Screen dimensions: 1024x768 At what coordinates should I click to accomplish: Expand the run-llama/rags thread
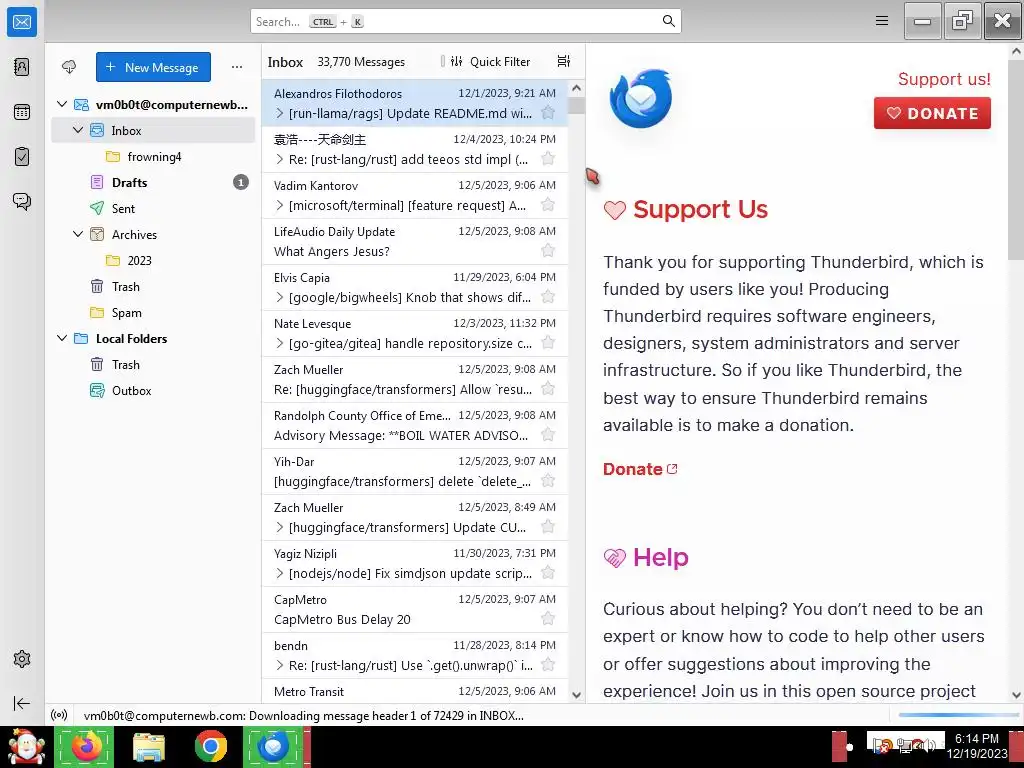[x=280, y=113]
